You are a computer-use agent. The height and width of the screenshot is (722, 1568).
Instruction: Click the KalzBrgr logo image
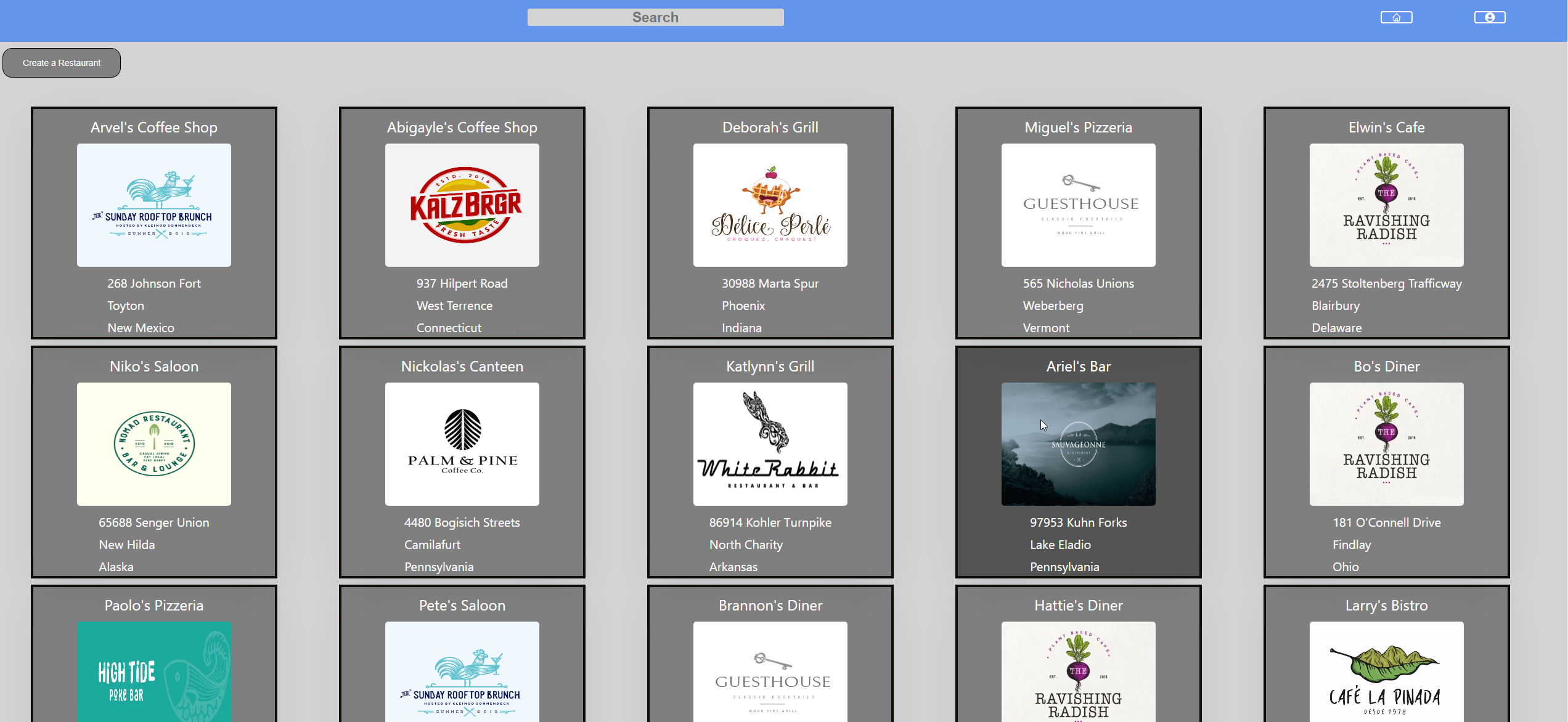pos(462,205)
